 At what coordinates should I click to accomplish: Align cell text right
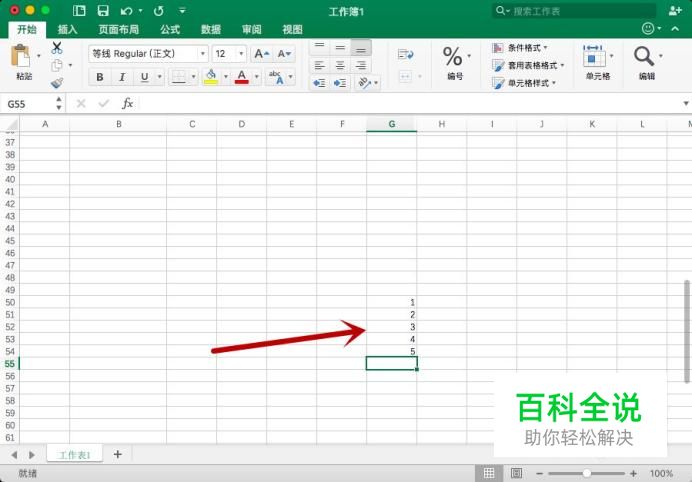(361, 66)
